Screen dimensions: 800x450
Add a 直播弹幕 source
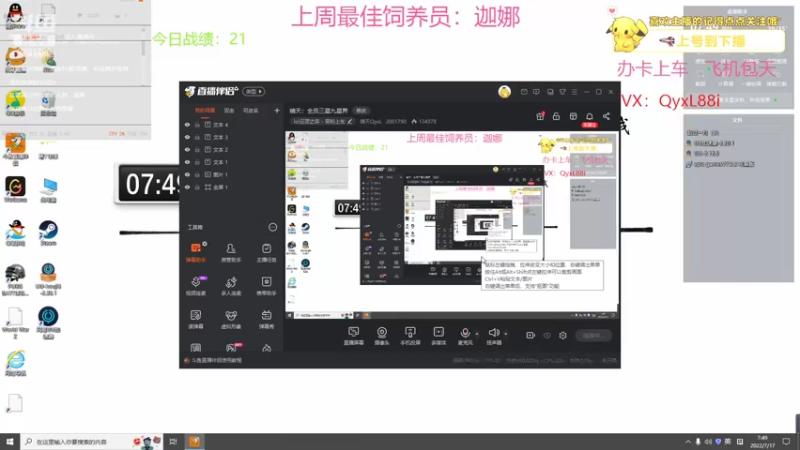click(x=354, y=336)
